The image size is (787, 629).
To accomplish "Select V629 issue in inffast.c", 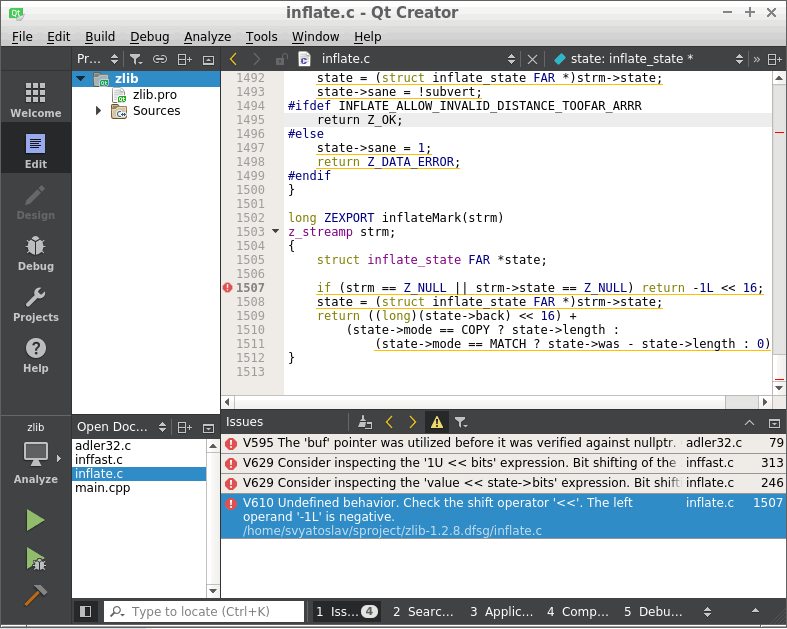I will [502, 463].
